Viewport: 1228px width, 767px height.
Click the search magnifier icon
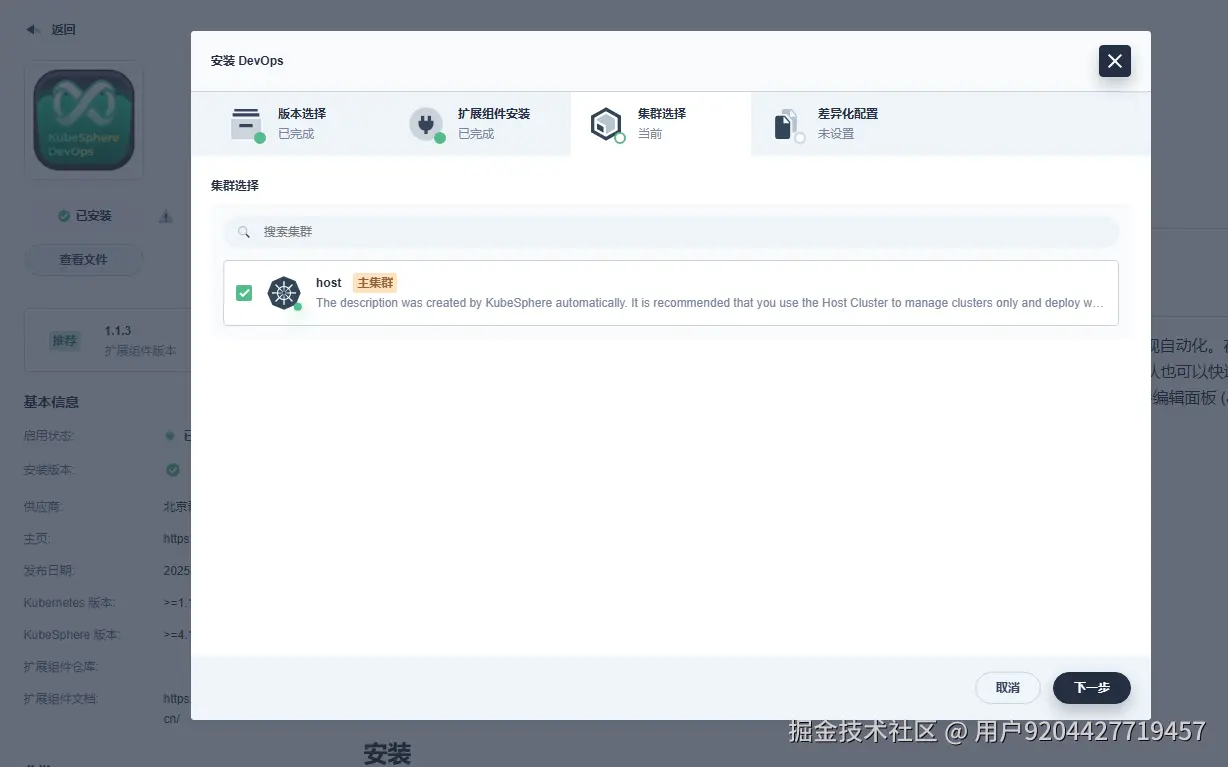[x=243, y=232]
